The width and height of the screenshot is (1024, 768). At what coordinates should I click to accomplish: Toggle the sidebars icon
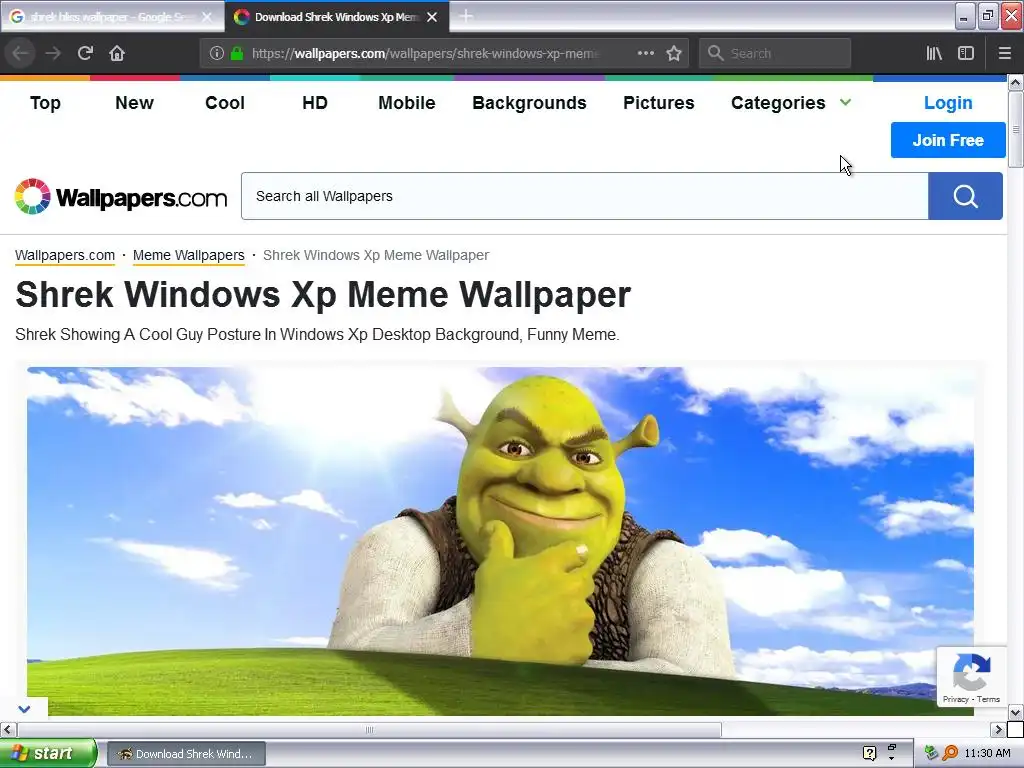click(966, 53)
